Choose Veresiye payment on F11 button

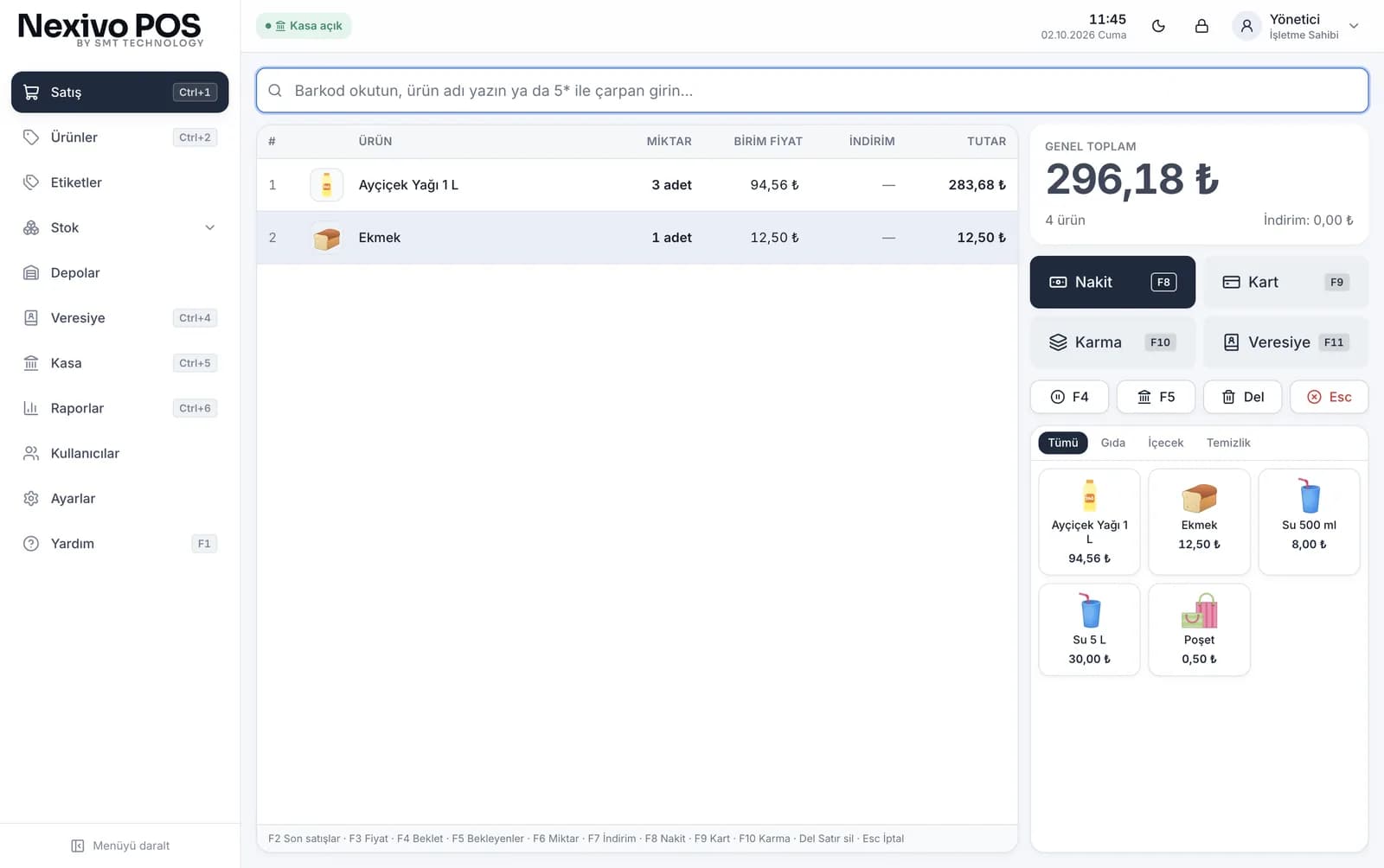tap(1286, 342)
